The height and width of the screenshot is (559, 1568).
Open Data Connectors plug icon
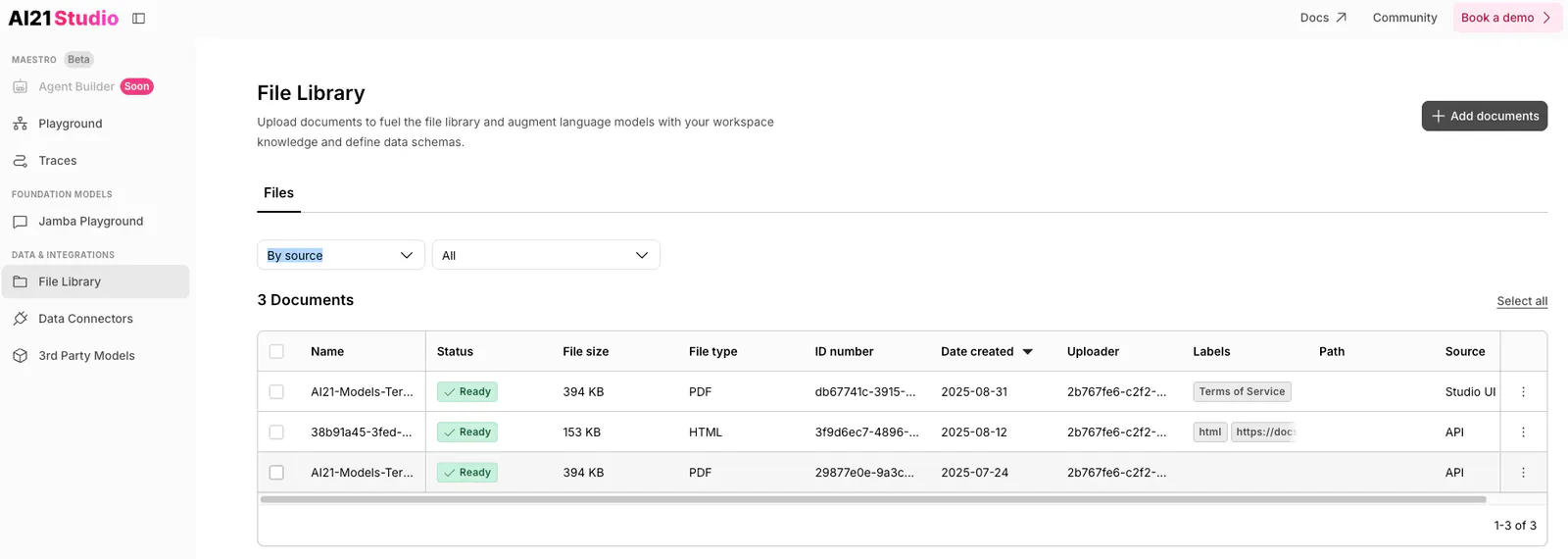click(x=20, y=319)
